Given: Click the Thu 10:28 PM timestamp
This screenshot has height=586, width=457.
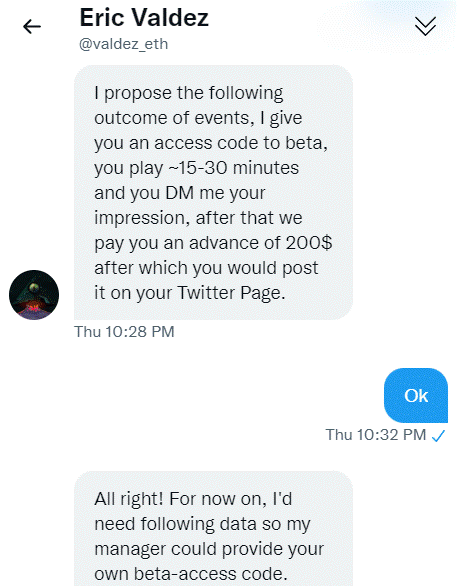Looking at the screenshot, I should coord(124,332).
